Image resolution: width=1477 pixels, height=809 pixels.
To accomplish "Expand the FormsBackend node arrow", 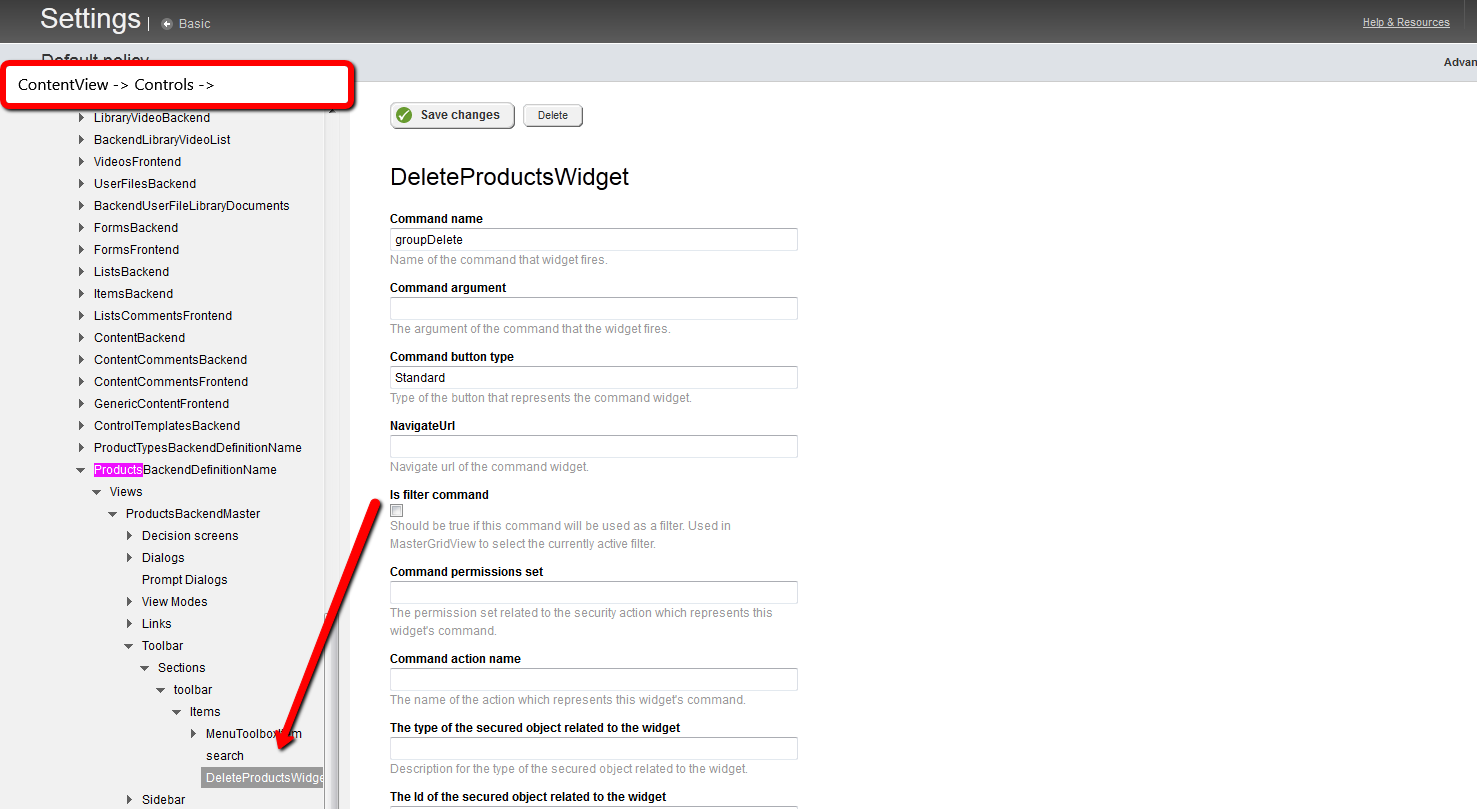I will coord(82,228).
